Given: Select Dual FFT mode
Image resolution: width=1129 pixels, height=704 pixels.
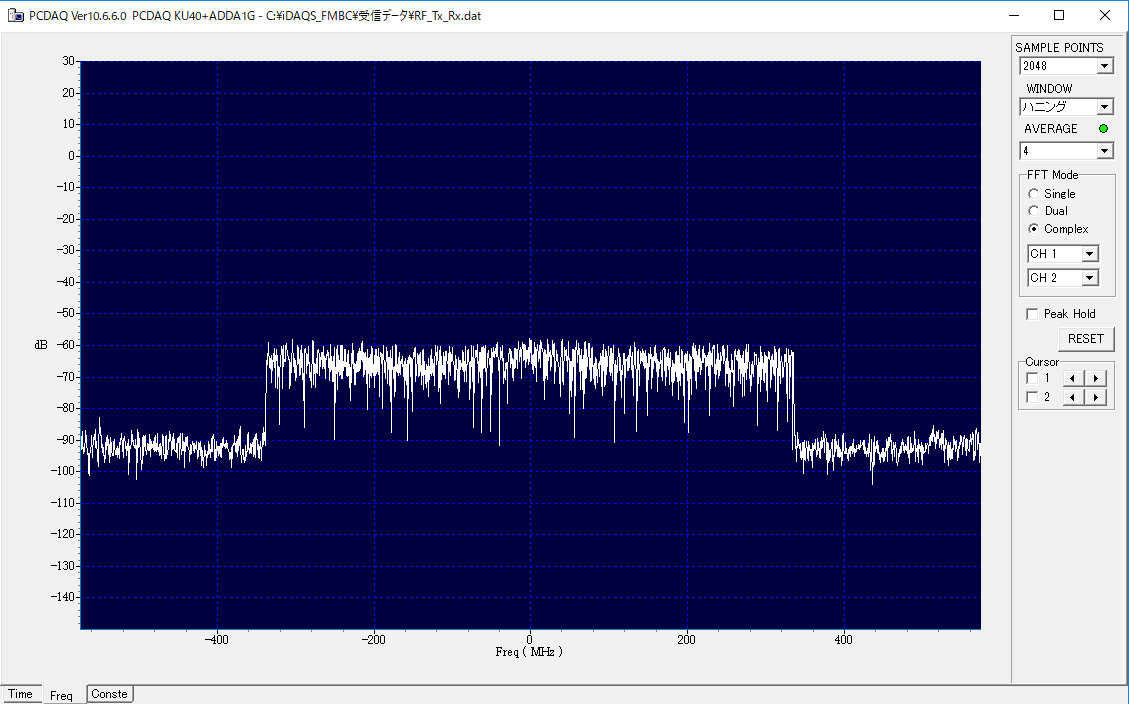Looking at the screenshot, I should tap(1048, 211).
